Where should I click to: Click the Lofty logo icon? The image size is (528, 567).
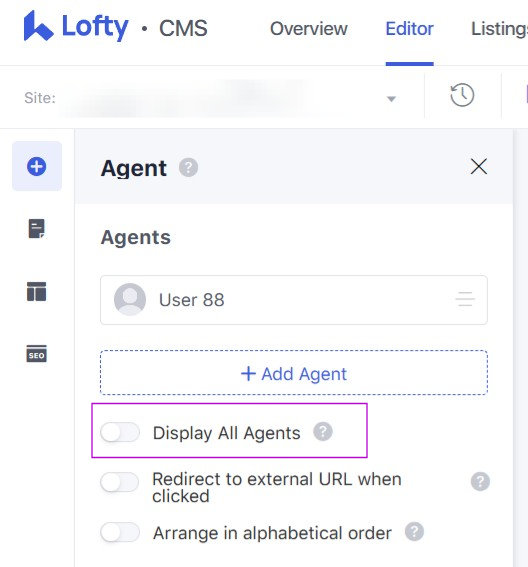click(x=38, y=26)
